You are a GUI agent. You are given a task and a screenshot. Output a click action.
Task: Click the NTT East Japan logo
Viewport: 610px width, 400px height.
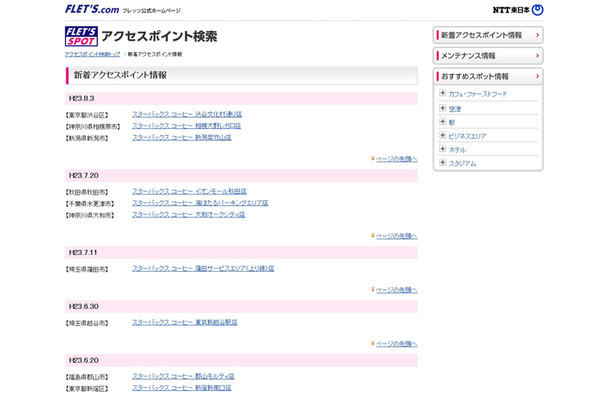coord(518,10)
